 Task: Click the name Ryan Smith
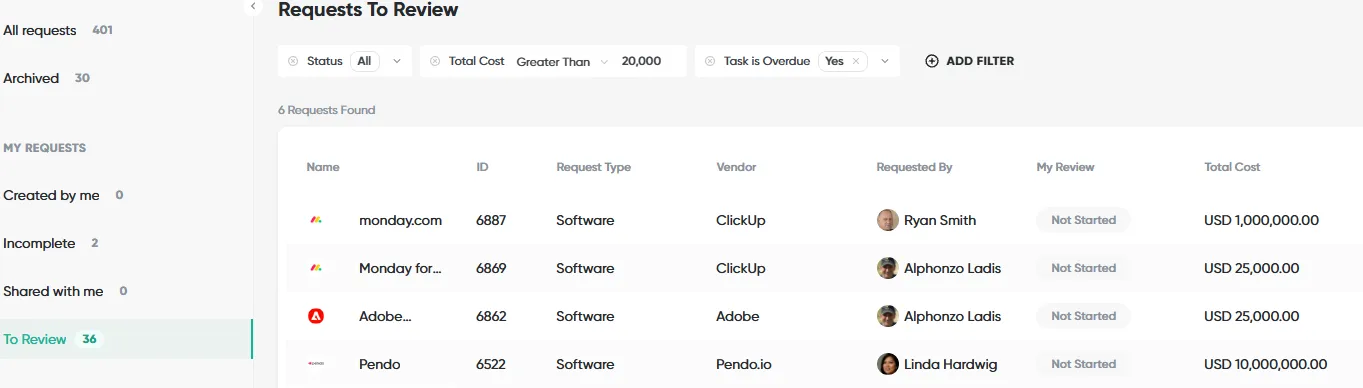(940, 220)
